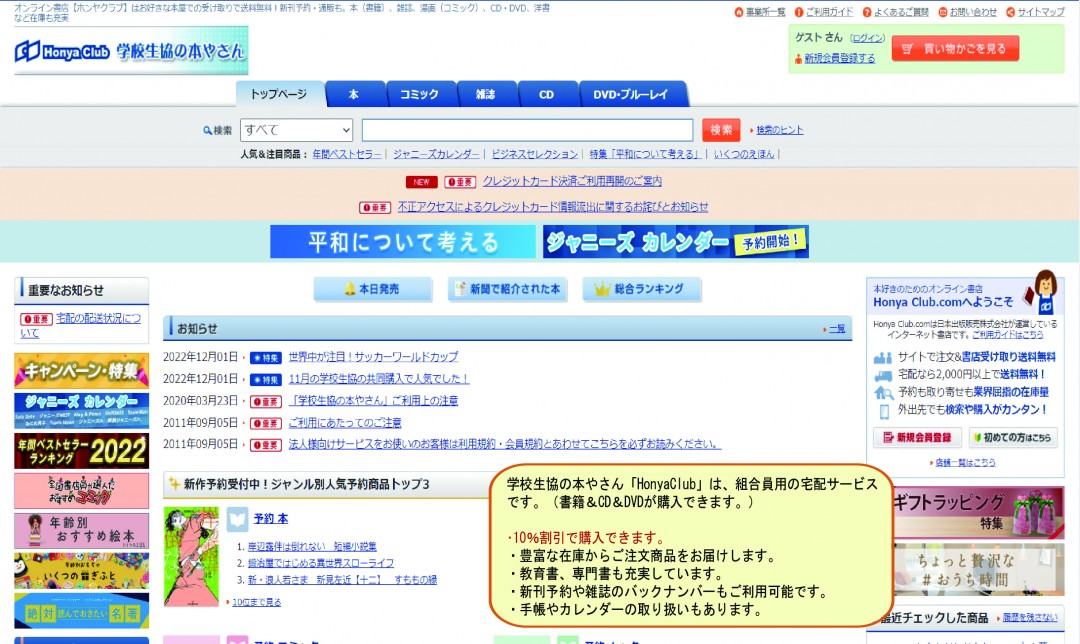This screenshot has height=644, width=1080.
Task: Open the ご利用ガイド header link
Action: tap(829, 12)
